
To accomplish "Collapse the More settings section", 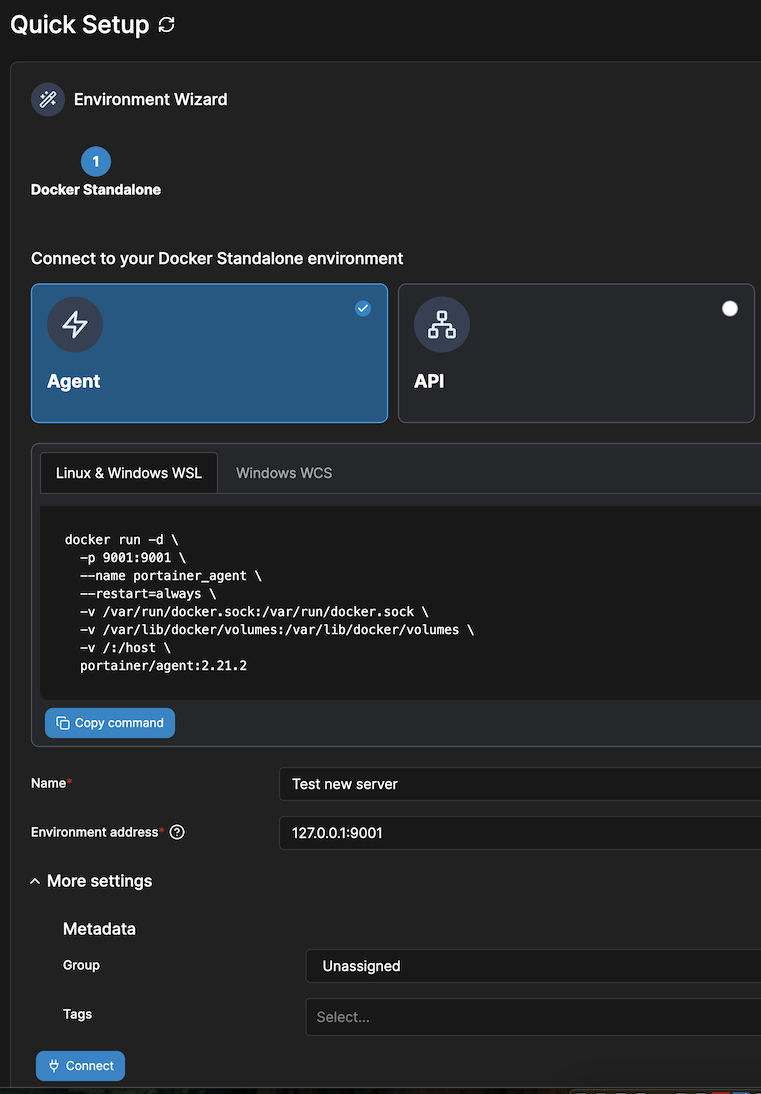I will click(x=90, y=881).
